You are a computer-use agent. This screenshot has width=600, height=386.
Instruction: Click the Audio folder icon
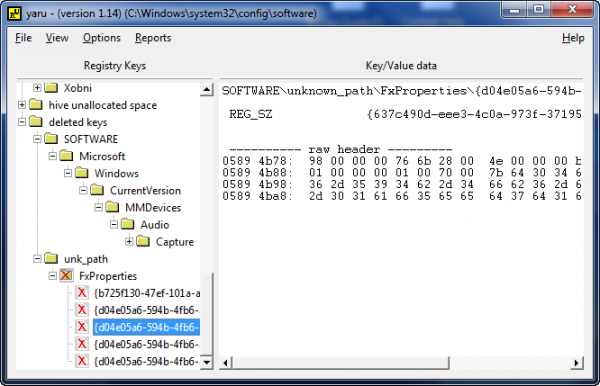(x=127, y=225)
